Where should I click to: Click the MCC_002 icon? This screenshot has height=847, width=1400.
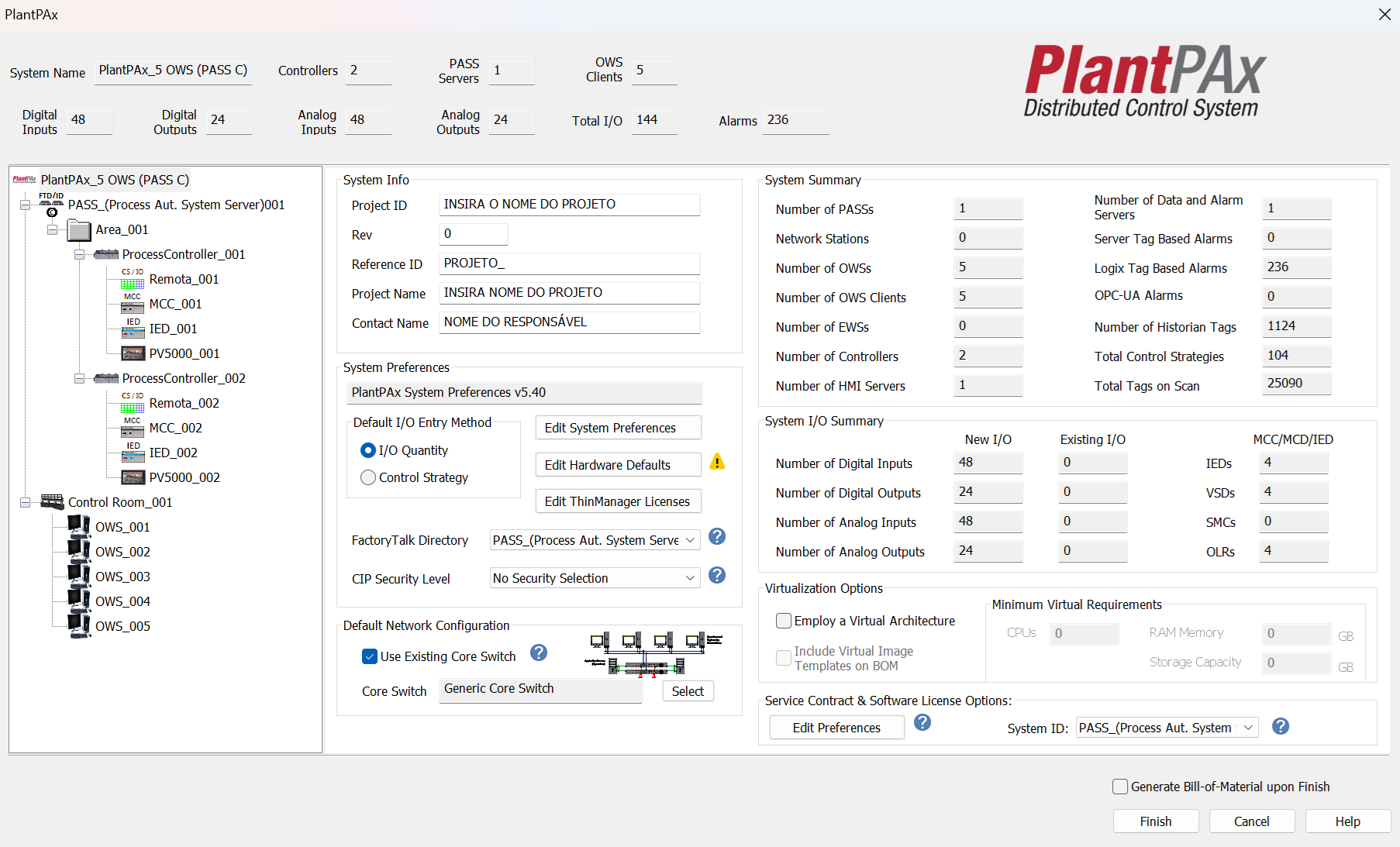point(133,428)
